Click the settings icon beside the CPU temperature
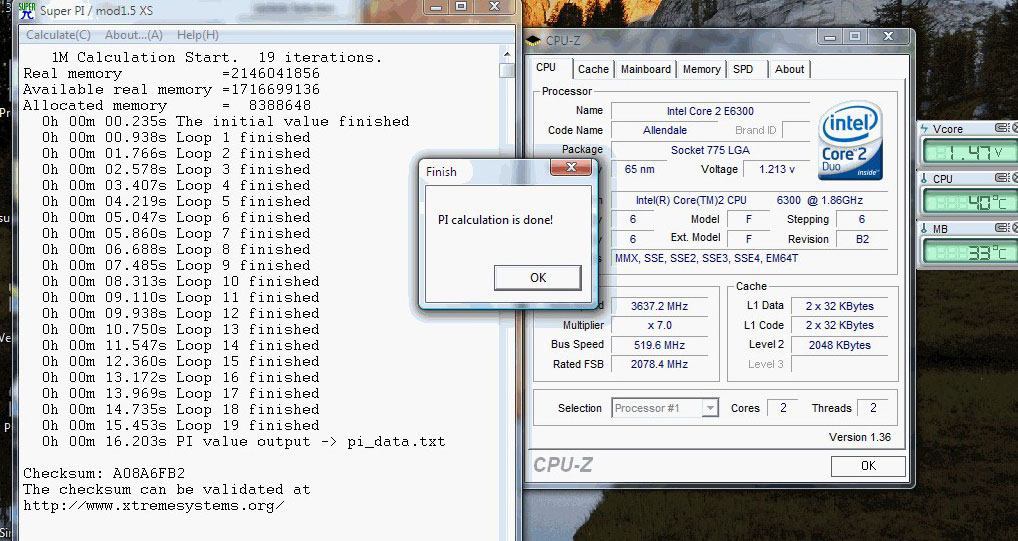 tap(1002, 178)
